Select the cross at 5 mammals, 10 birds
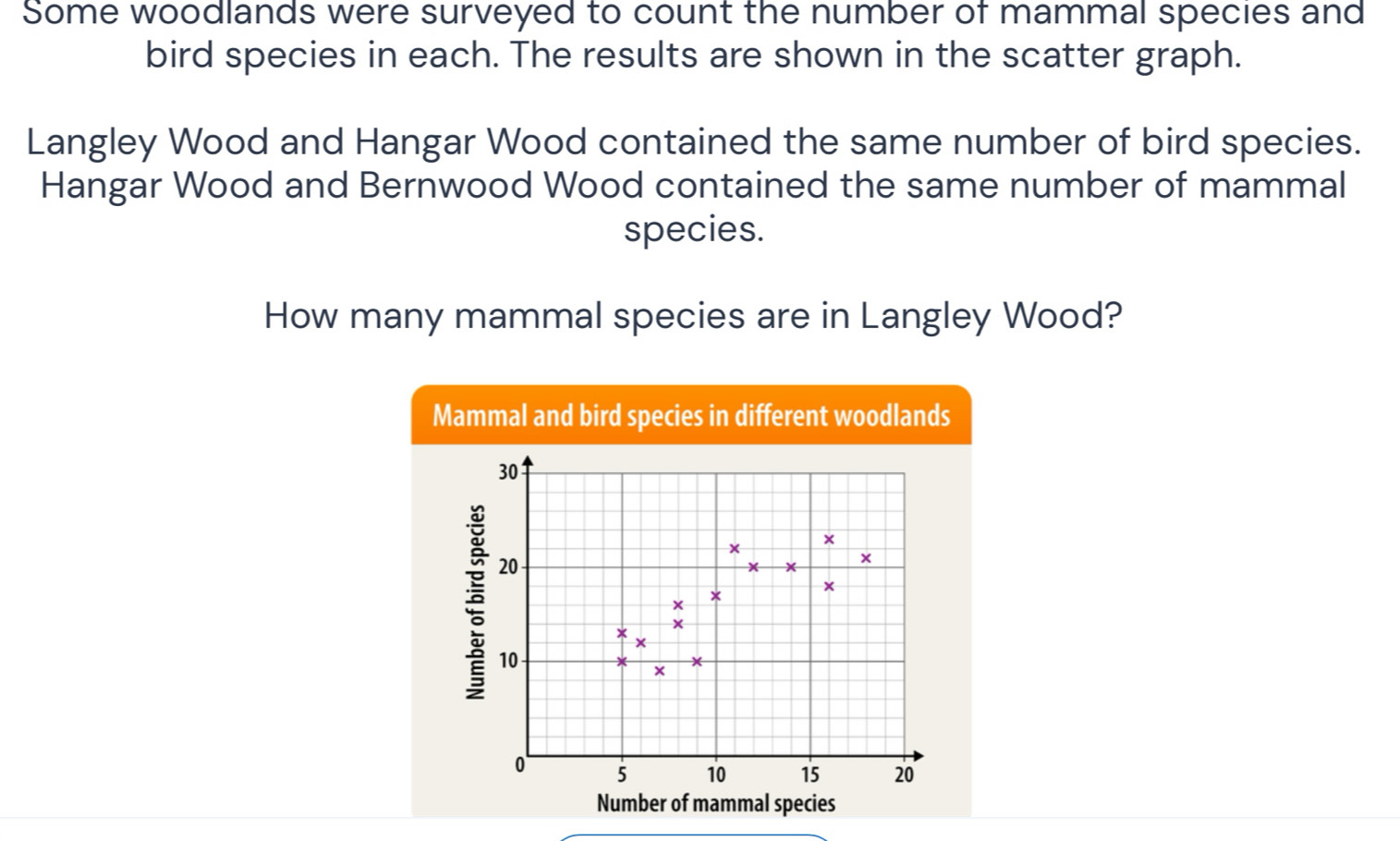Screen dimensions: 1400x841 pyautogui.click(x=622, y=661)
